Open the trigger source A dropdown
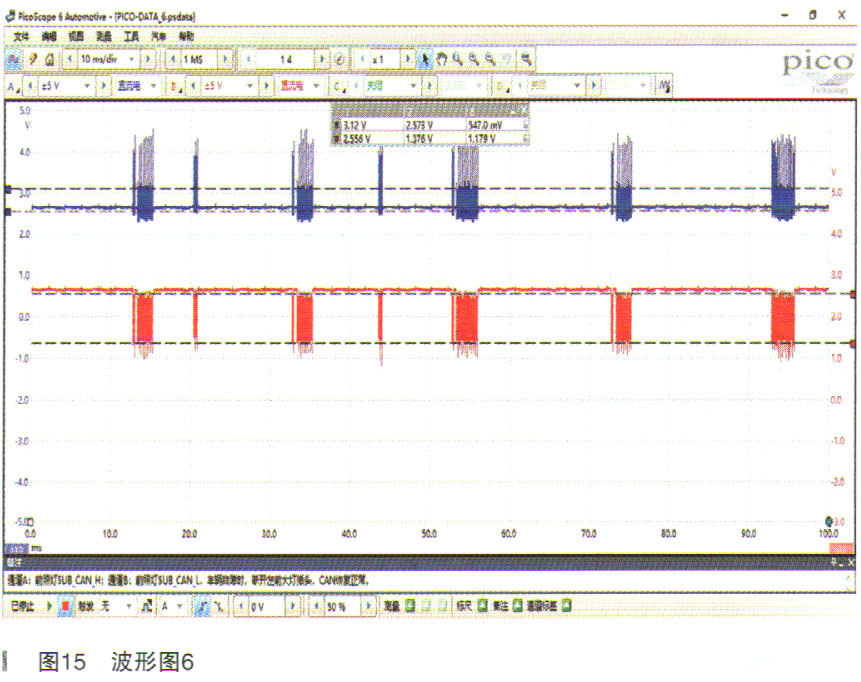Image resolution: width=861 pixels, height=682 pixels. point(179,606)
